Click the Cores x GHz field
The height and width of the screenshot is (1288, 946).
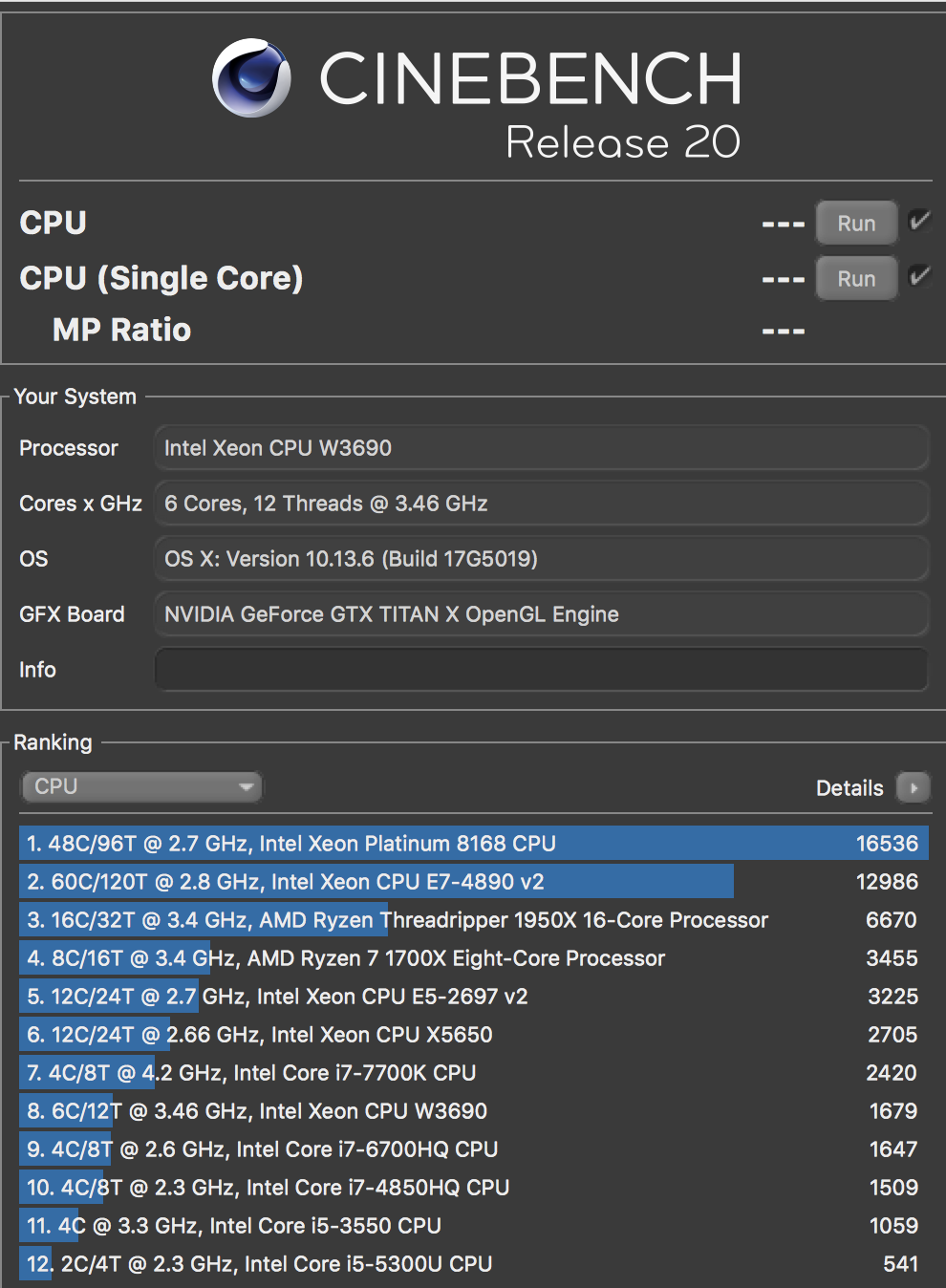click(541, 504)
